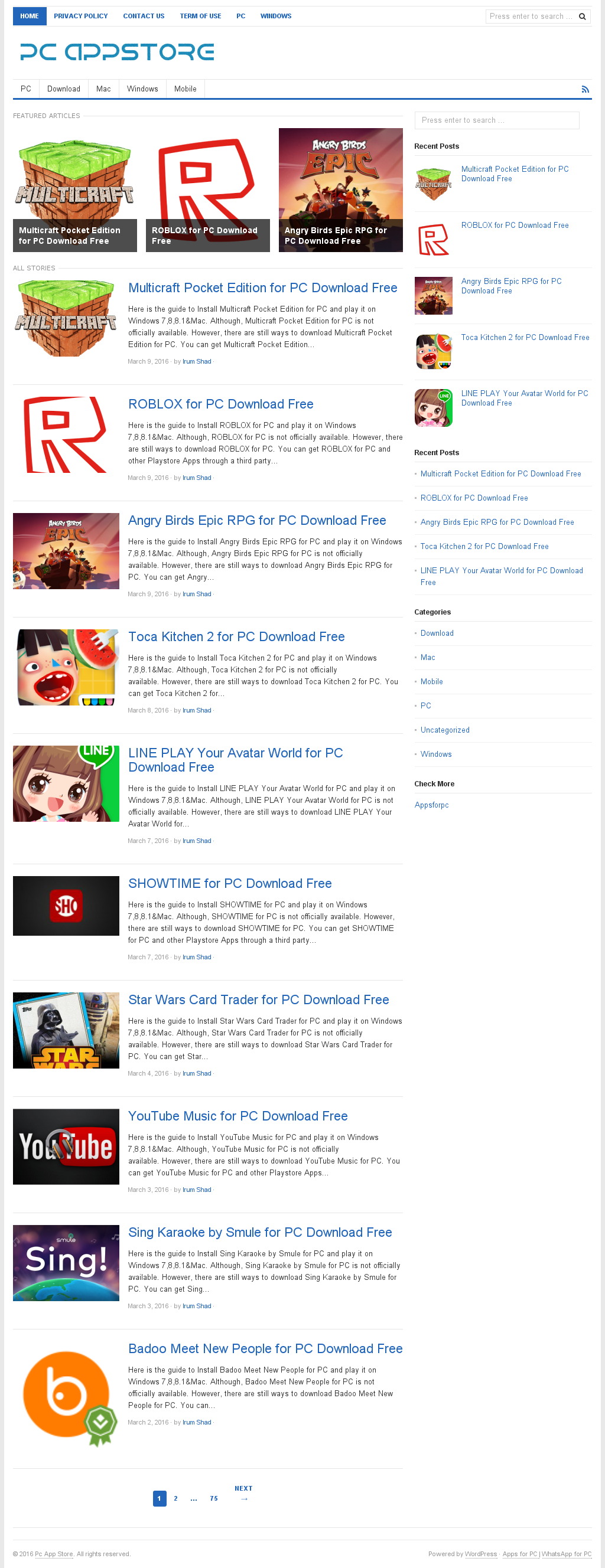Open sidebar Multicraft small thumbnail
Viewport: 605px width, 1568px height.
(433, 184)
